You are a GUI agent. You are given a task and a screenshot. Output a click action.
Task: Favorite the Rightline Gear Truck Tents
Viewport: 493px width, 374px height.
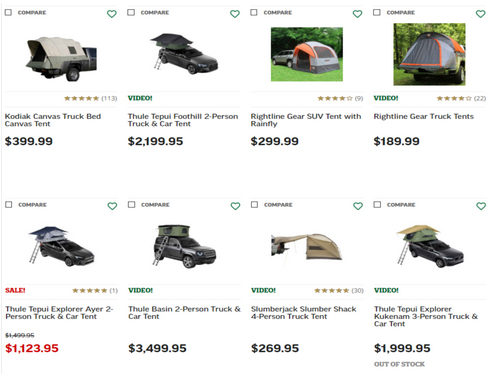click(480, 14)
